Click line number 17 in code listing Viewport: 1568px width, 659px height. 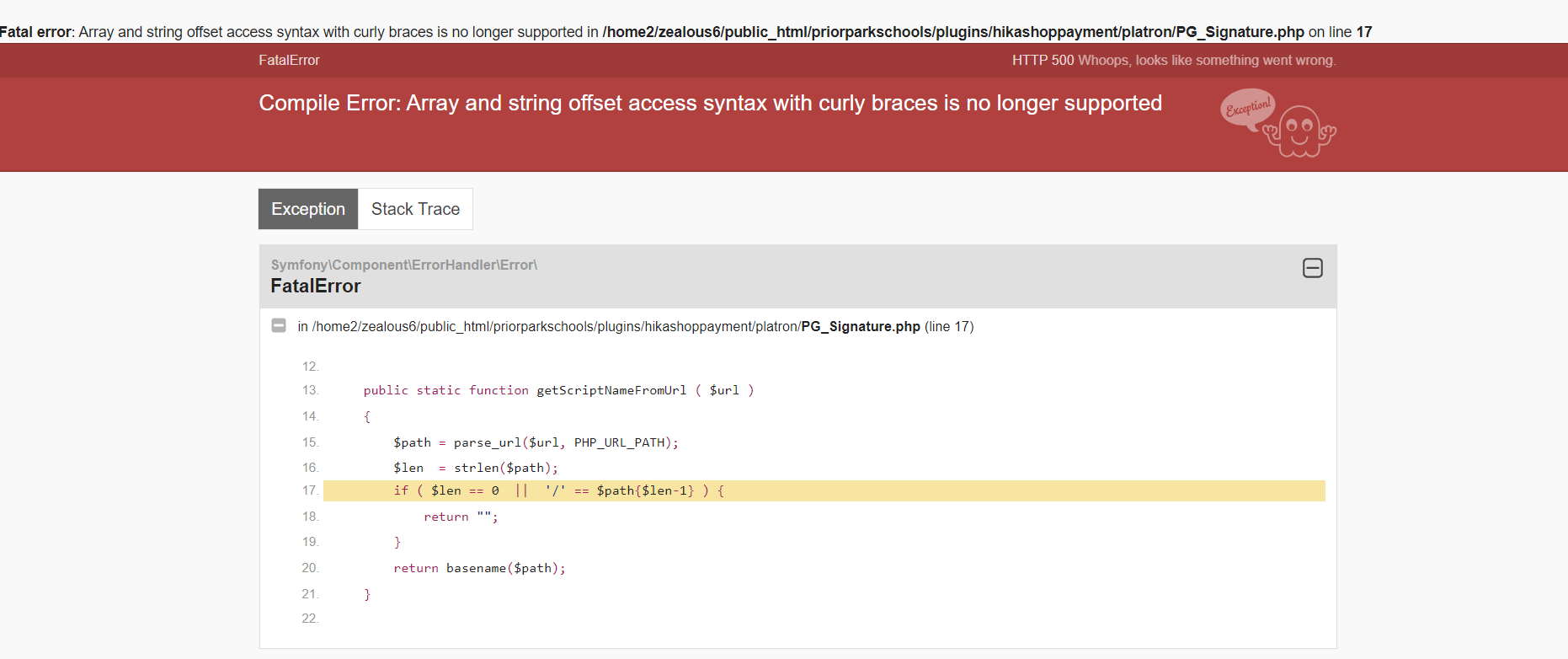coord(310,490)
